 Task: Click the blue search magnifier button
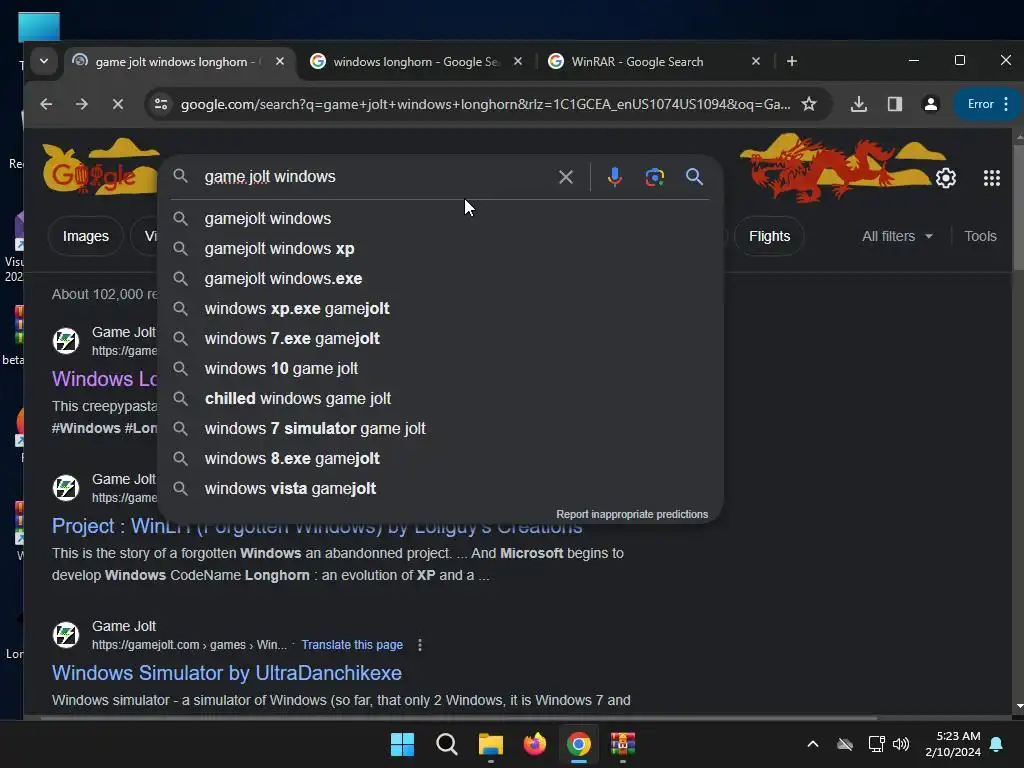(694, 176)
